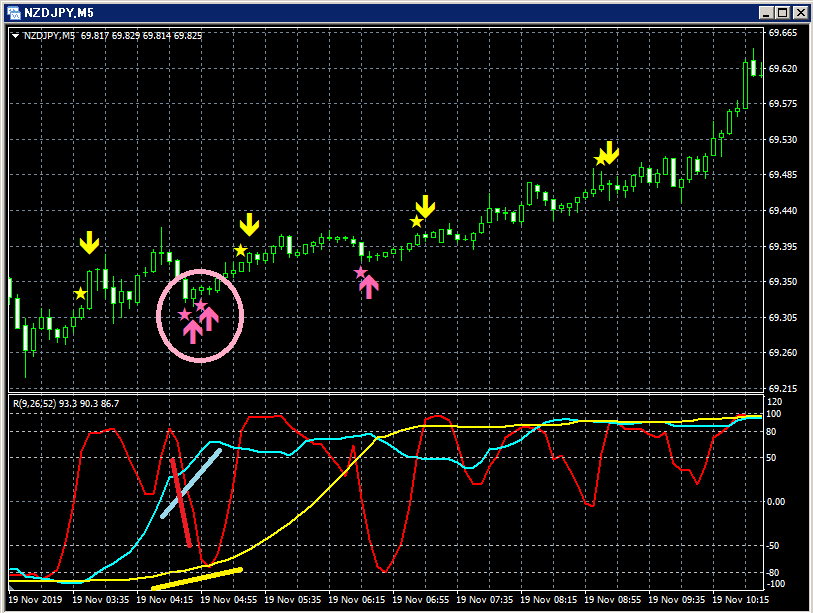Click the 69.215 price label
The height and width of the screenshot is (613, 813).
click(x=782, y=388)
